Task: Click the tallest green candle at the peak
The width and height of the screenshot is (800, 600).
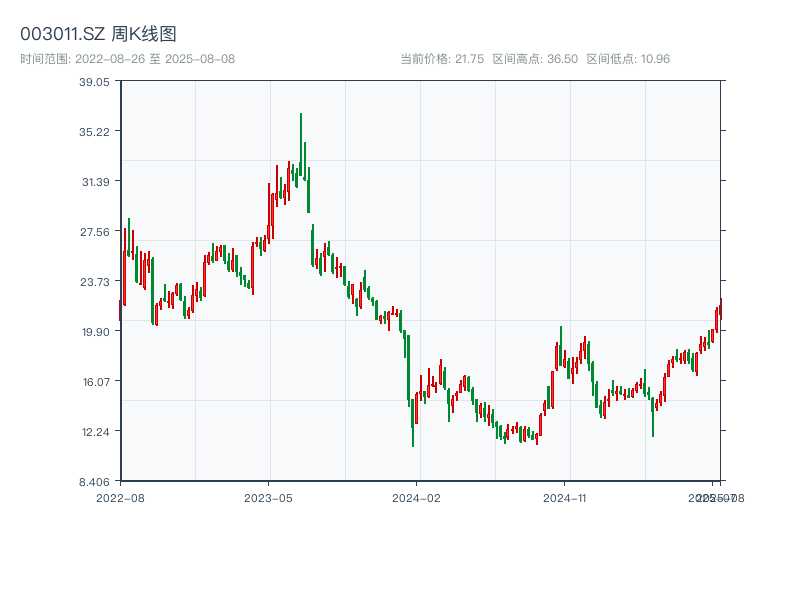Action: (x=301, y=145)
